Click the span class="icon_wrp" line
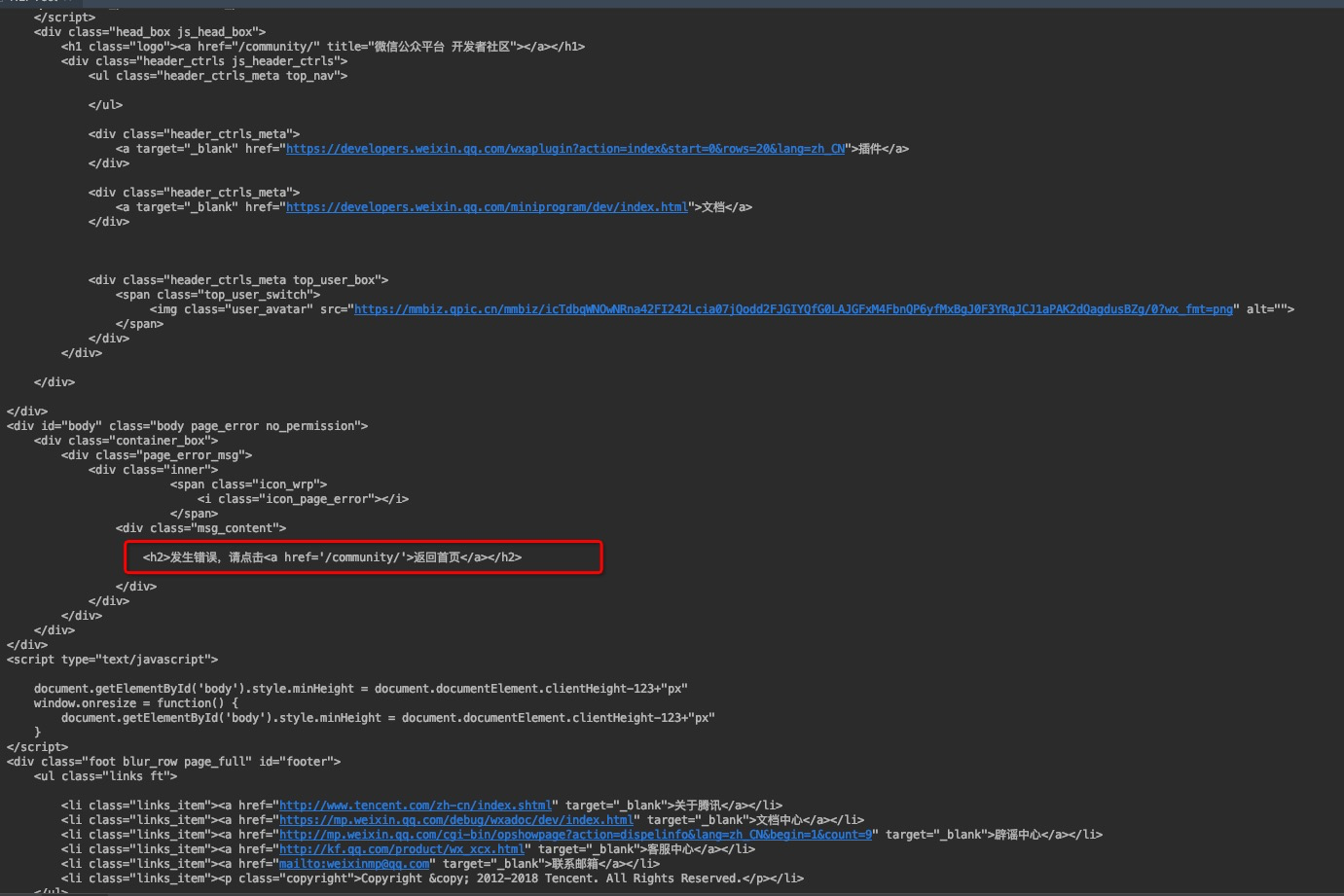This screenshot has height=896, width=1344. tap(248, 484)
